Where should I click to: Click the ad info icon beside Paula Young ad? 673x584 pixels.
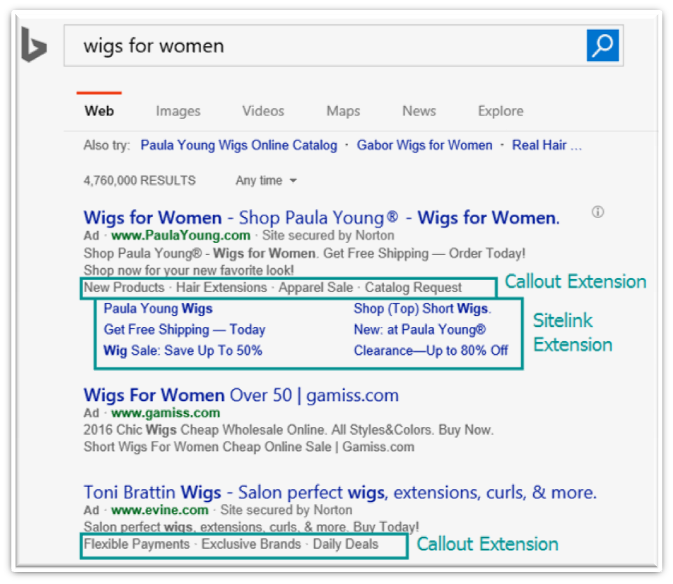point(598,212)
